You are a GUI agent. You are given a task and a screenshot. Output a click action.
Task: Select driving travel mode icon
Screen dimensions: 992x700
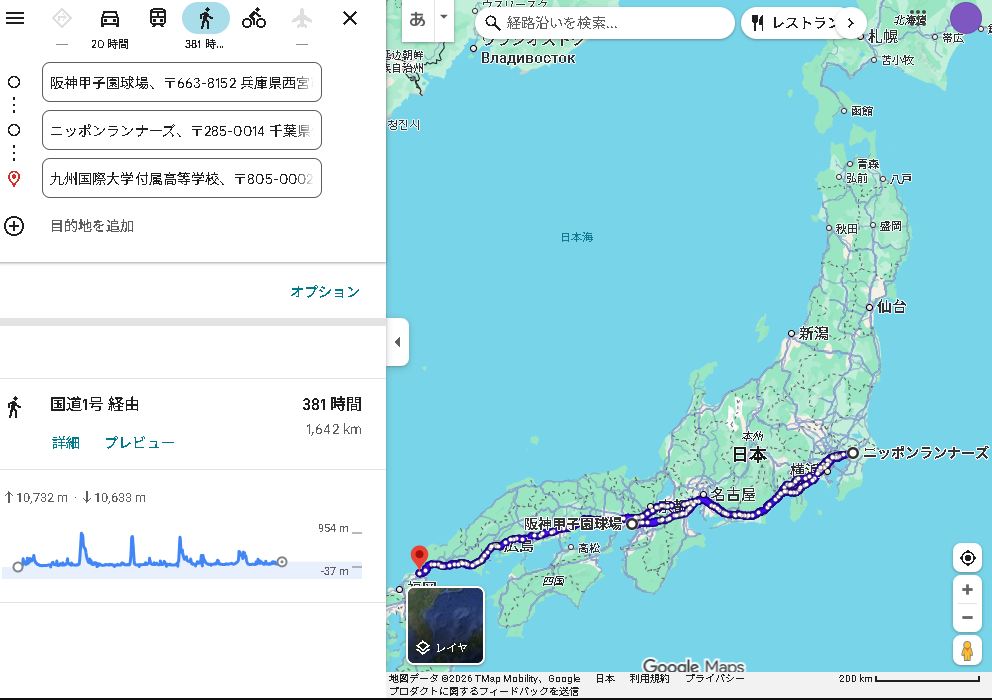110,18
